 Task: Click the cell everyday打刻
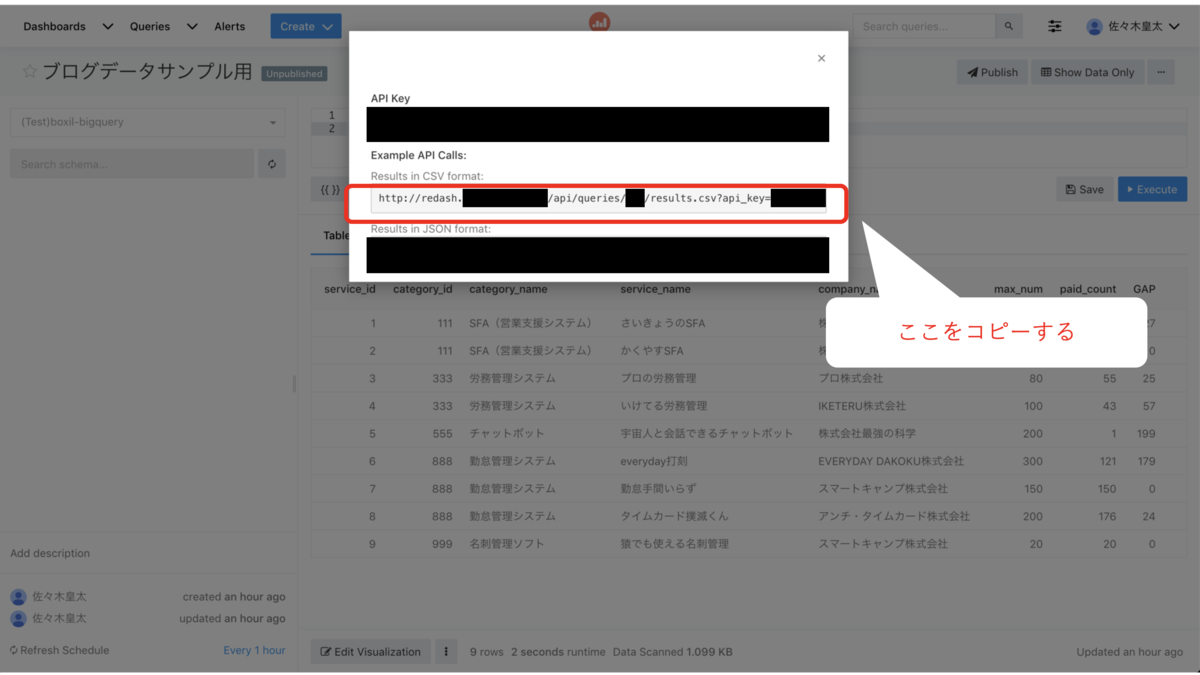(x=654, y=462)
